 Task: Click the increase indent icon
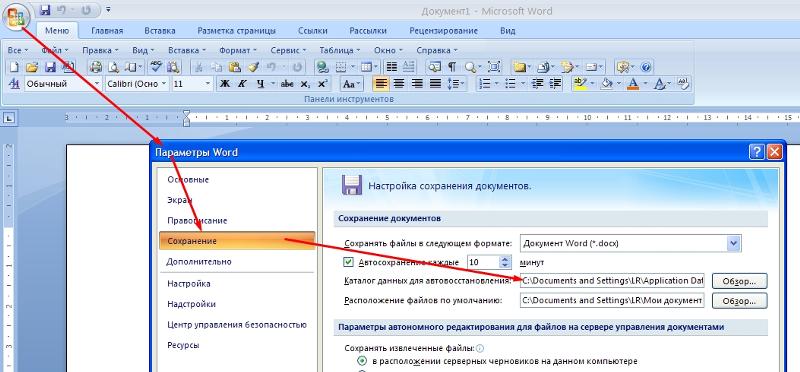pyautogui.click(x=556, y=84)
